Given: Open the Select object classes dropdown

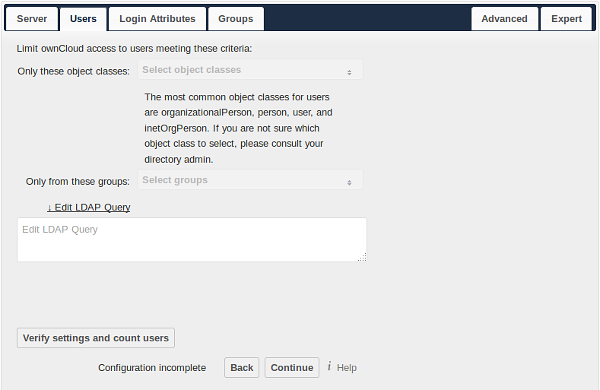Looking at the screenshot, I should (x=250, y=70).
